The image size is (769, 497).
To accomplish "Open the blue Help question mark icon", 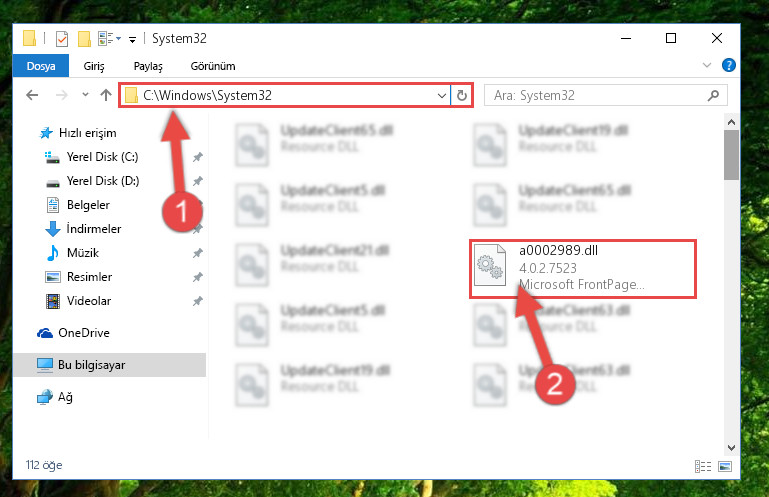I will coord(729,65).
